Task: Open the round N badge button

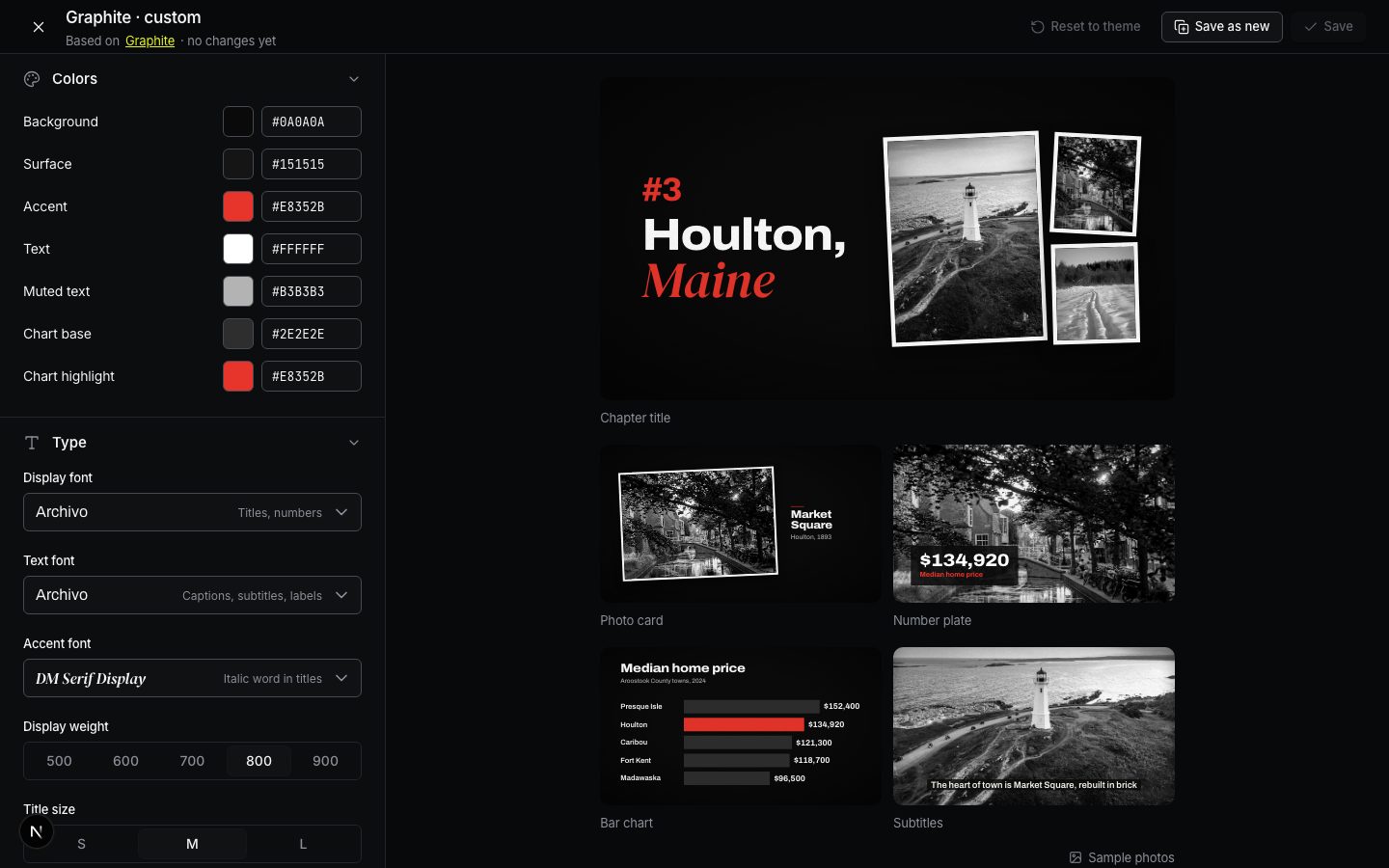Action: coord(37,831)
